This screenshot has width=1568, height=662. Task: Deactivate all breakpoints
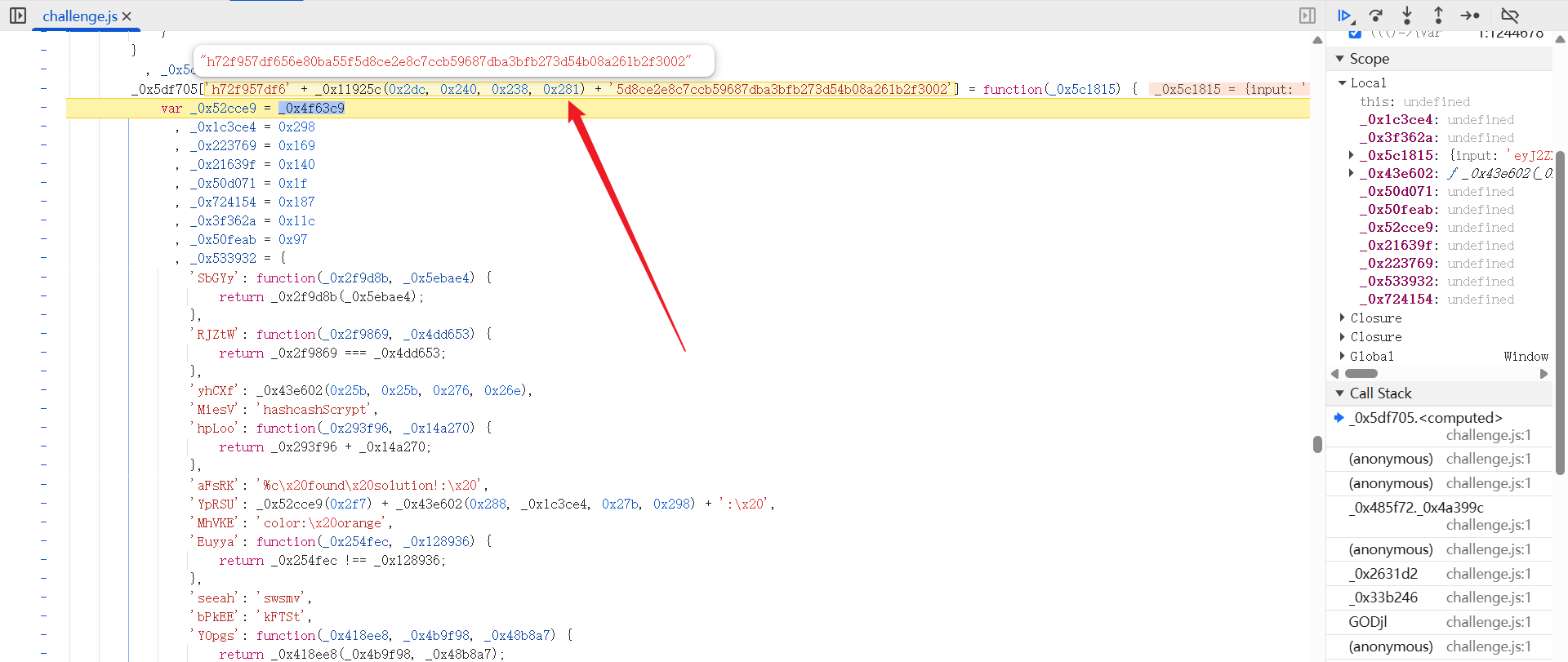[1510, 16]
